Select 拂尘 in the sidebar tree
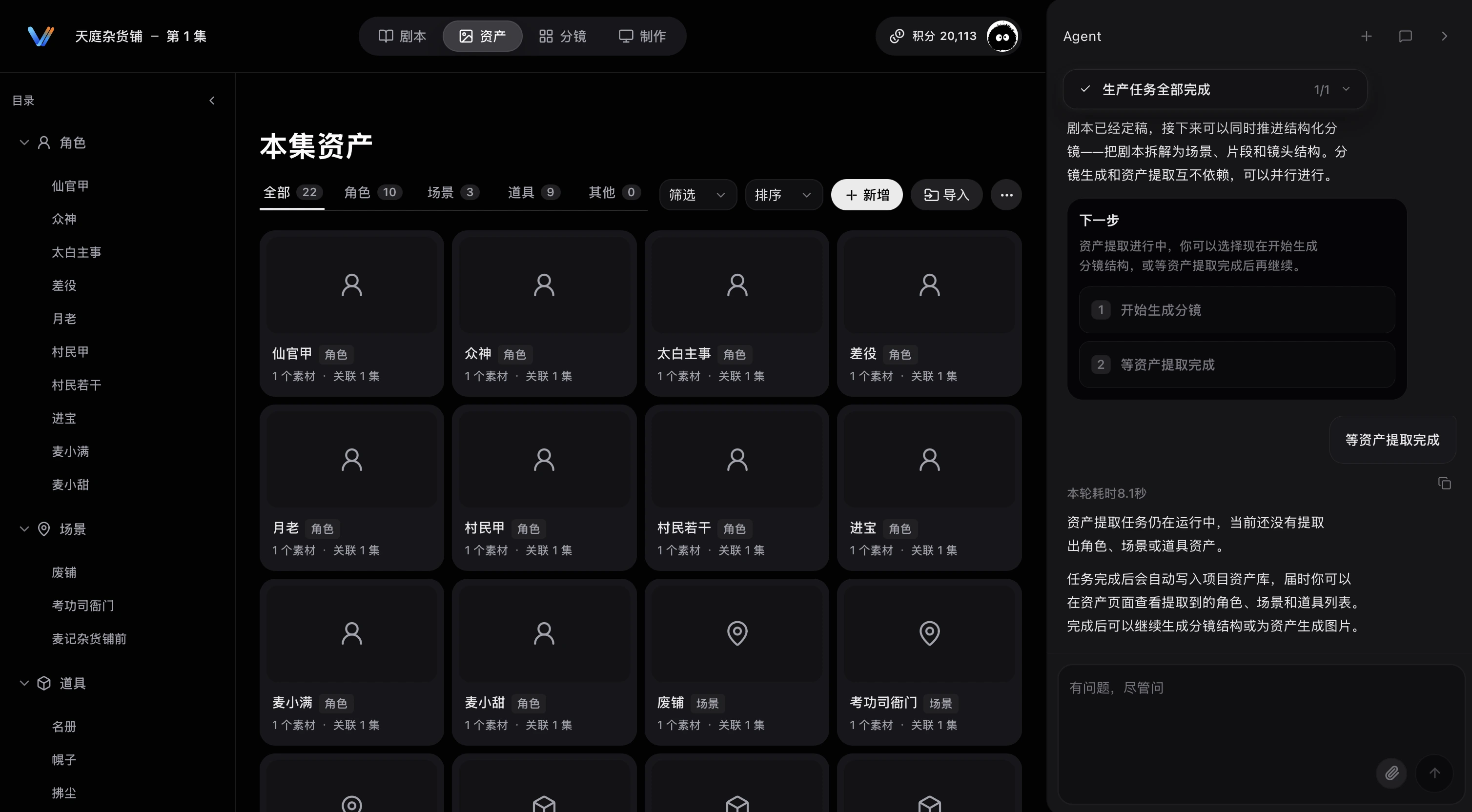The width and height of the screenshot is (1472, 812). 63,792
